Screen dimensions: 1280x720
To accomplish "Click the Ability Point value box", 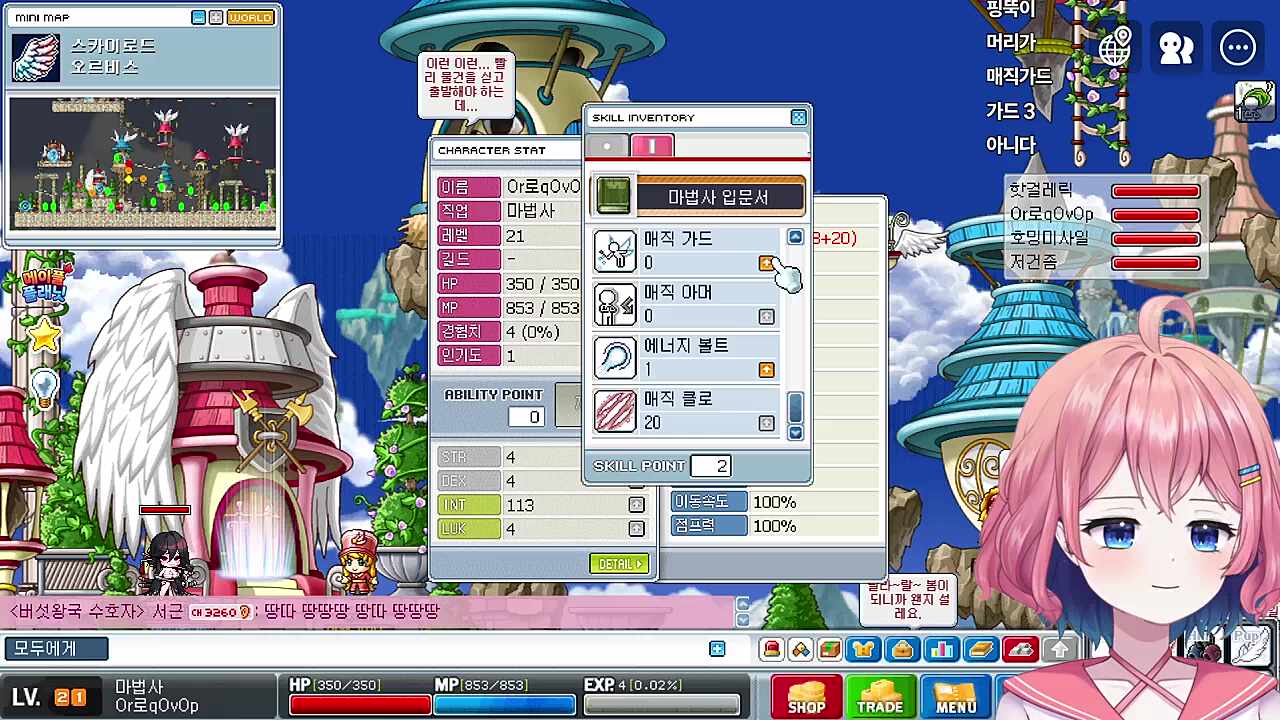I will click(x=527, y=417).
